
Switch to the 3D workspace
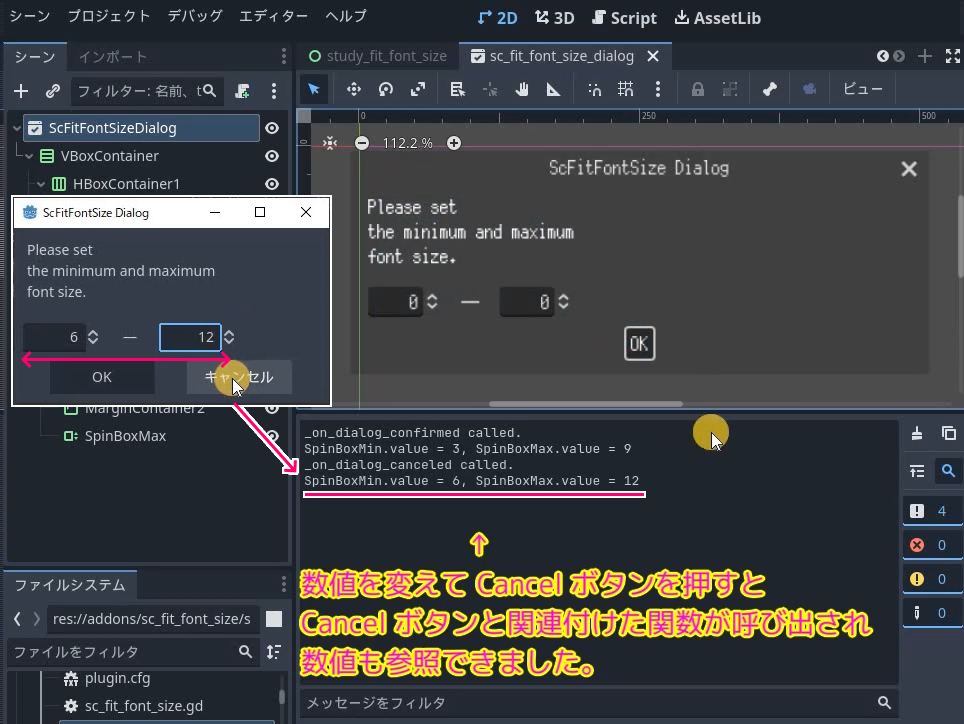[x=555, y=18]
